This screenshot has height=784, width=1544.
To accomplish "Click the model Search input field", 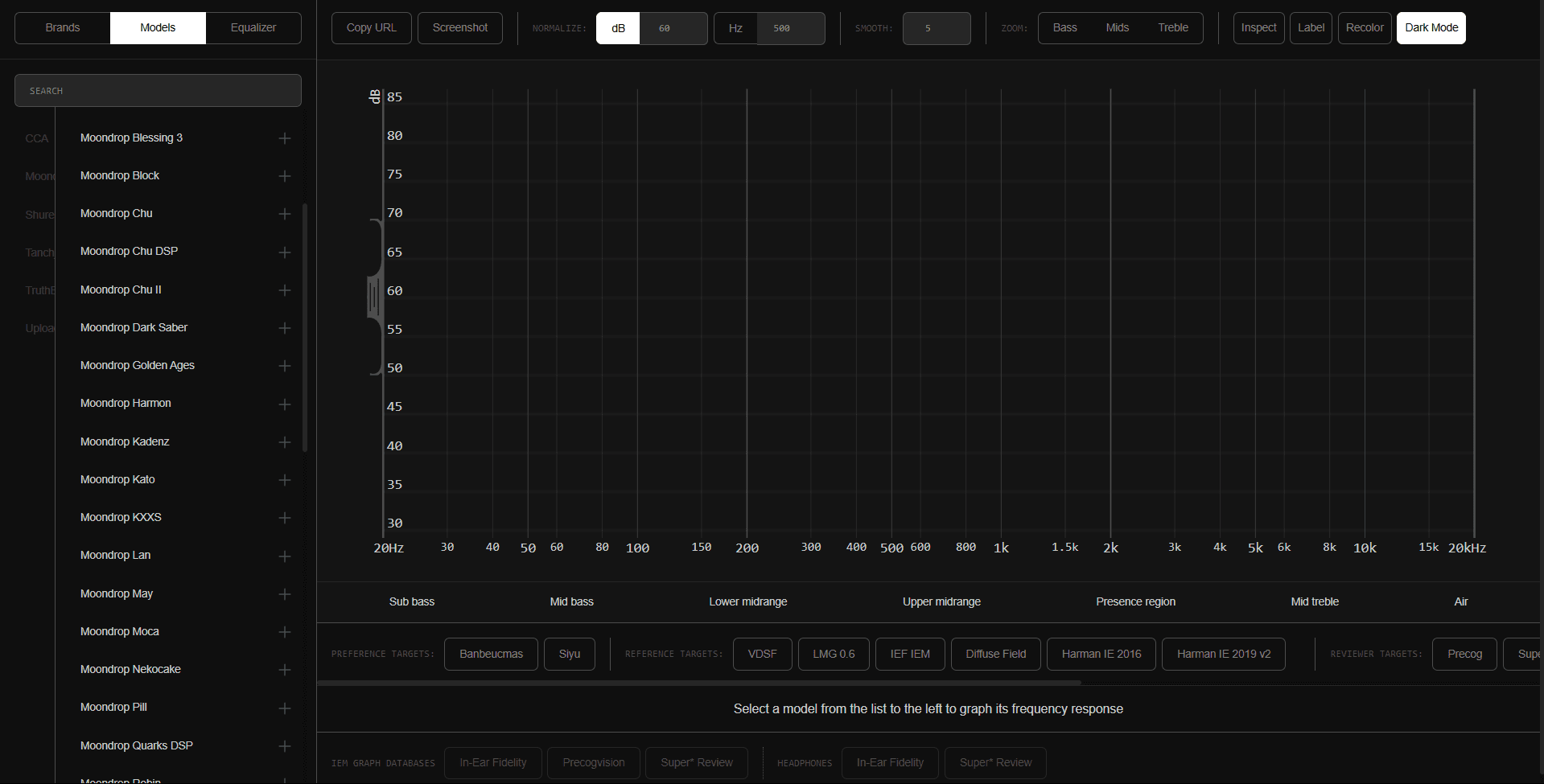I will [x=158, y=90].
